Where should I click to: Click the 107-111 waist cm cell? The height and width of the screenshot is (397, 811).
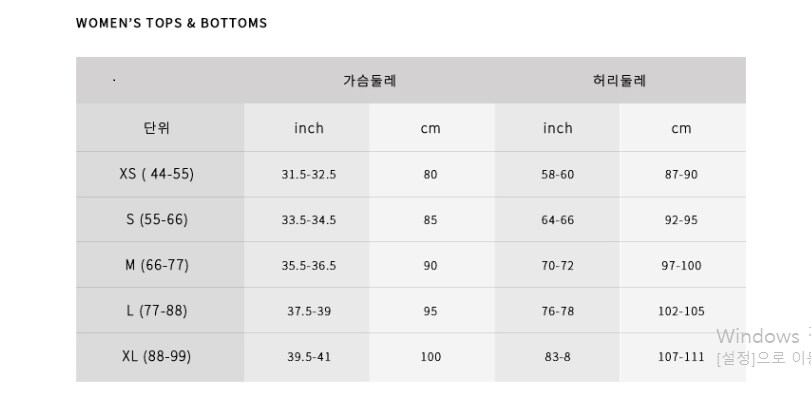pos(681,357)
